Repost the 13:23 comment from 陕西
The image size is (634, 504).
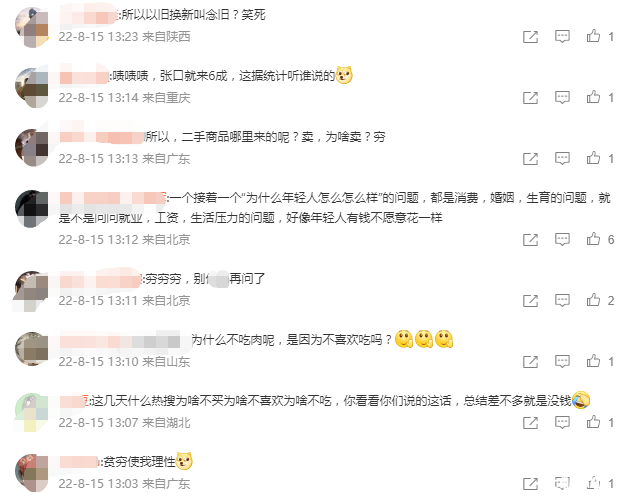pos(530,37)
